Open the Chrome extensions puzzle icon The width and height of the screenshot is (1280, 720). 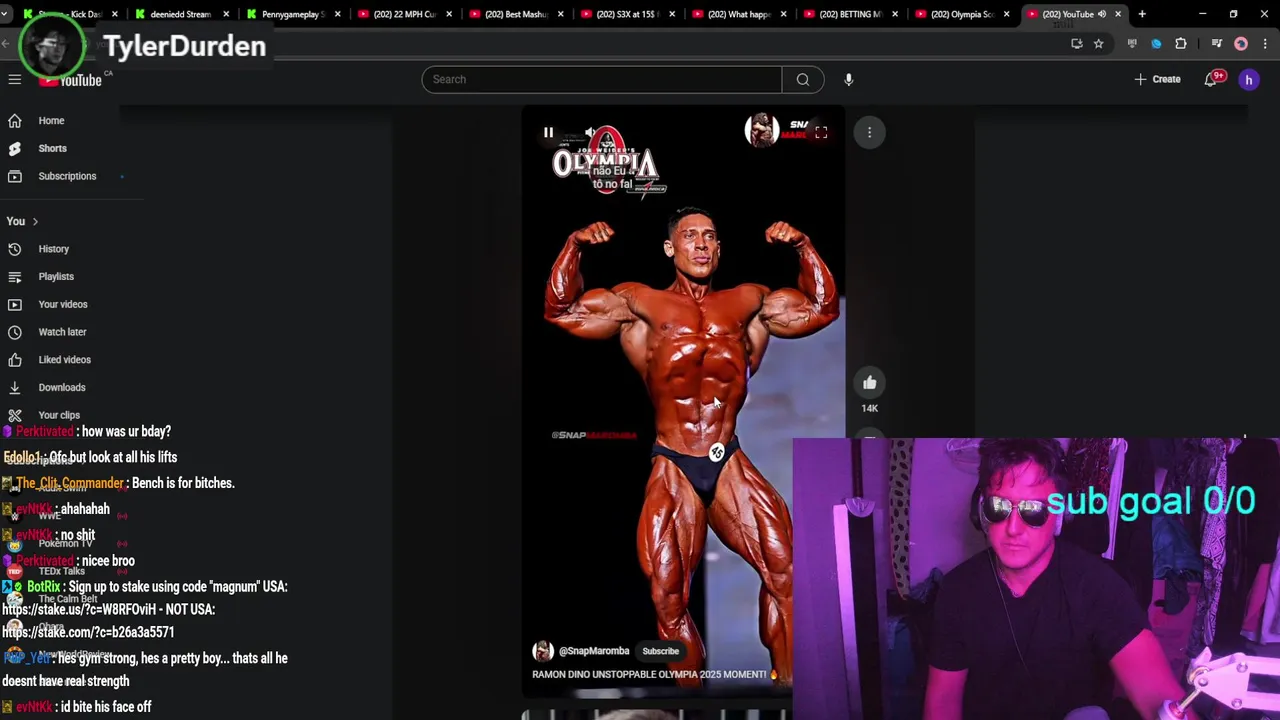pyautogui.click(x=1181, y=44)
